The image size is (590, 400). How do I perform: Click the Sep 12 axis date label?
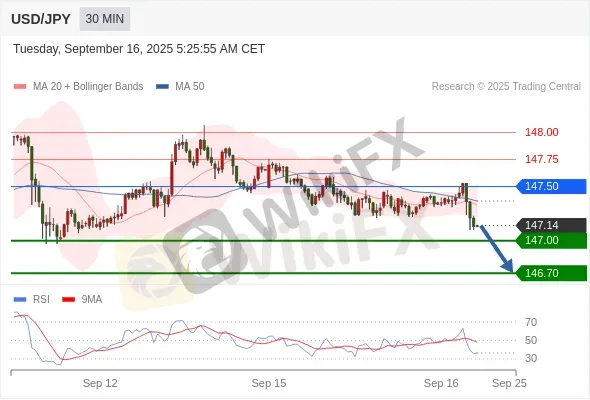tap(100, 383)
